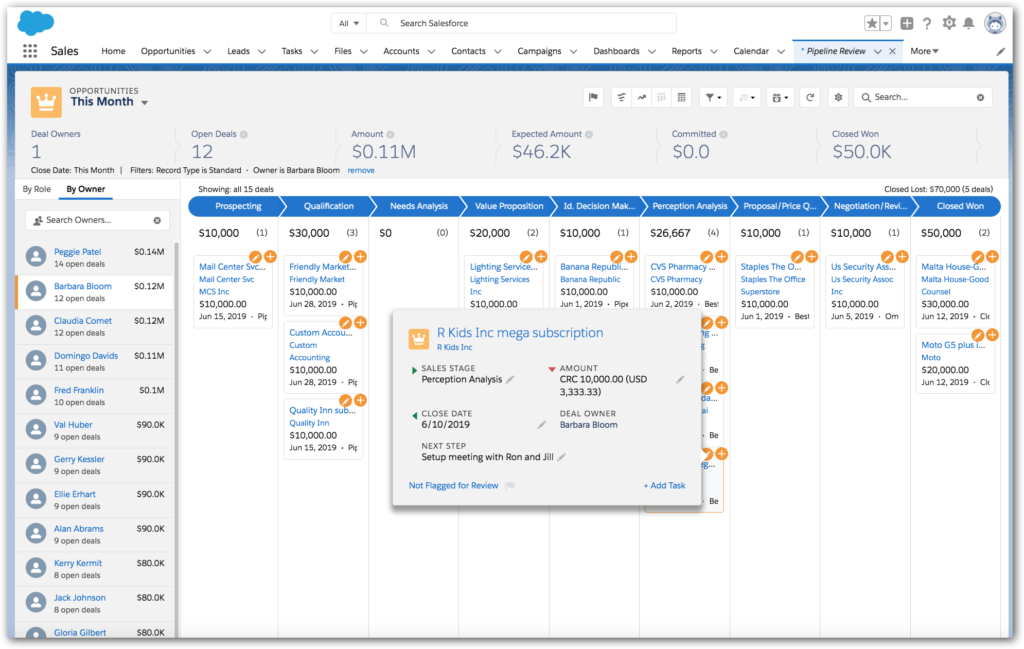
Task: Open the calendar date range dropdown
Action: tap(780, 97)
